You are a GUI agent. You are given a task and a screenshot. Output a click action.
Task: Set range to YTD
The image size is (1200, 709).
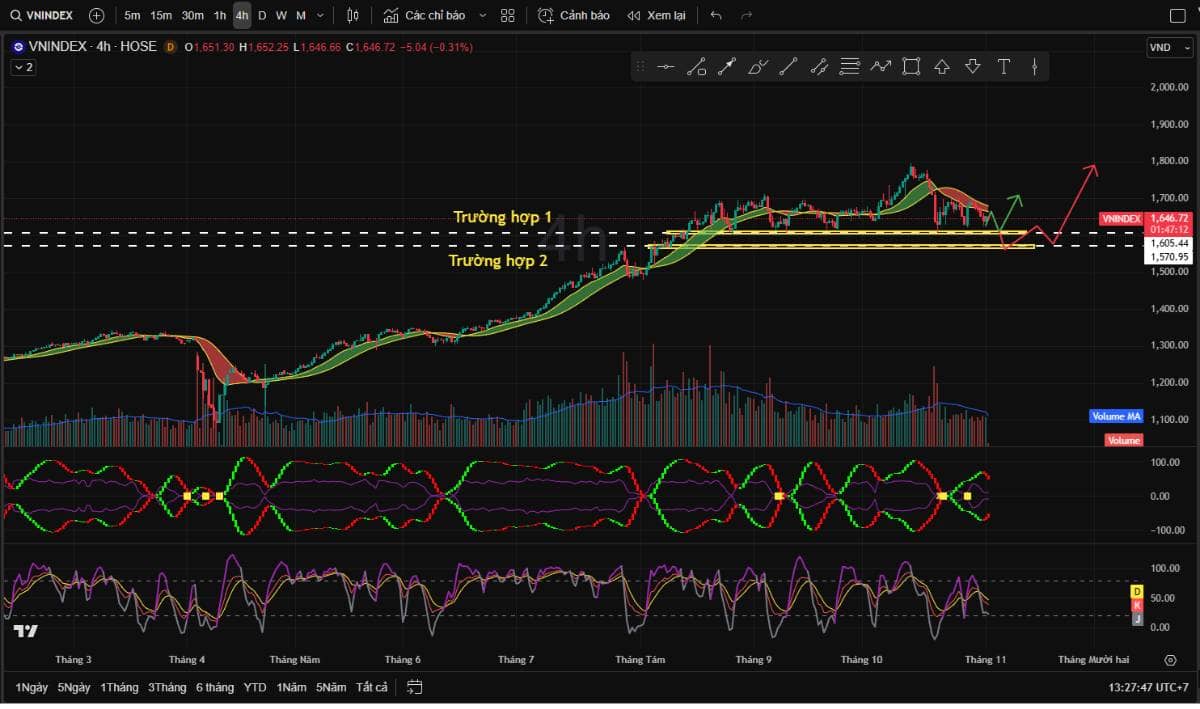pos(255,687)
